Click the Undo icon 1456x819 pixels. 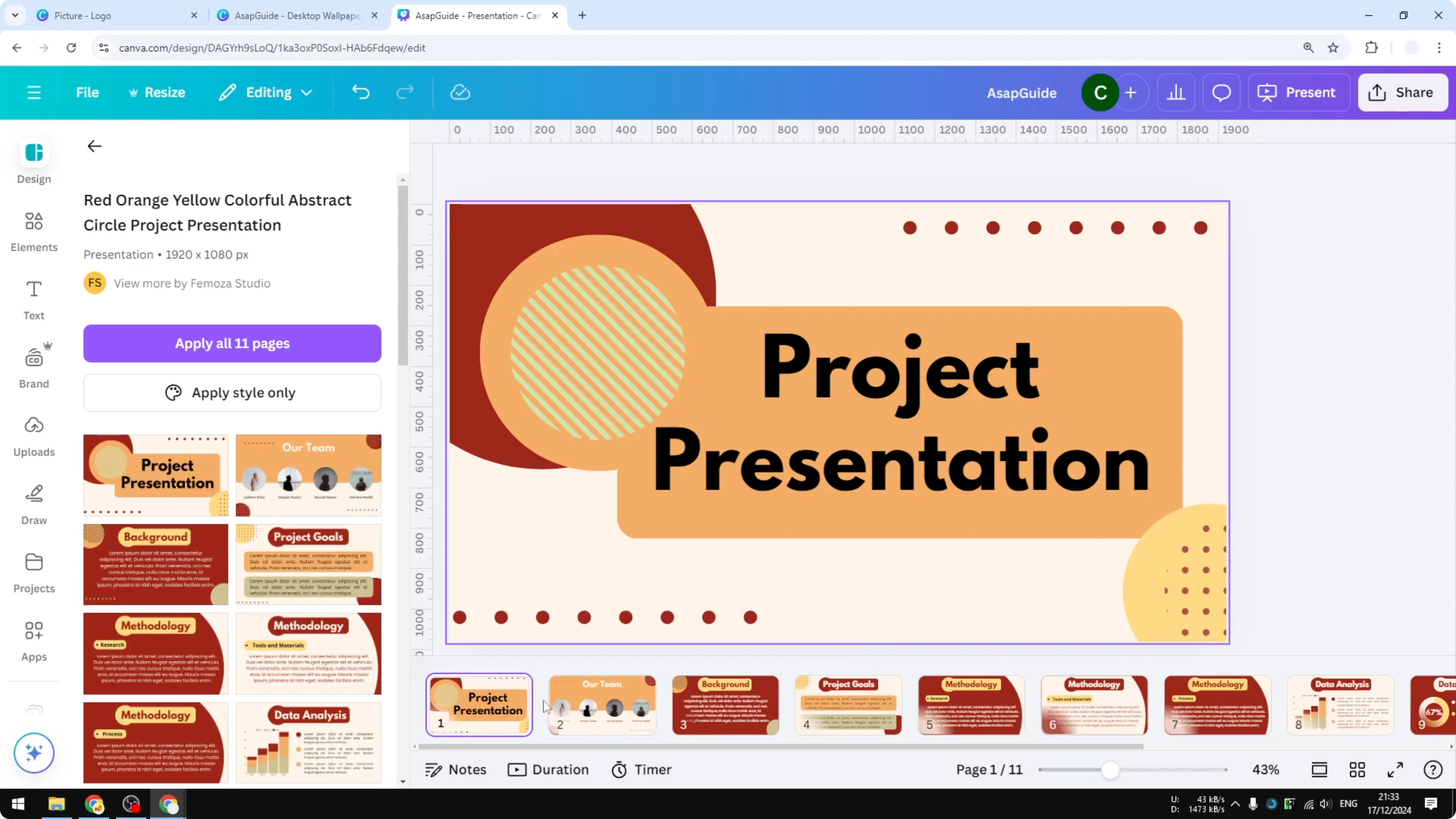point(361,92)
